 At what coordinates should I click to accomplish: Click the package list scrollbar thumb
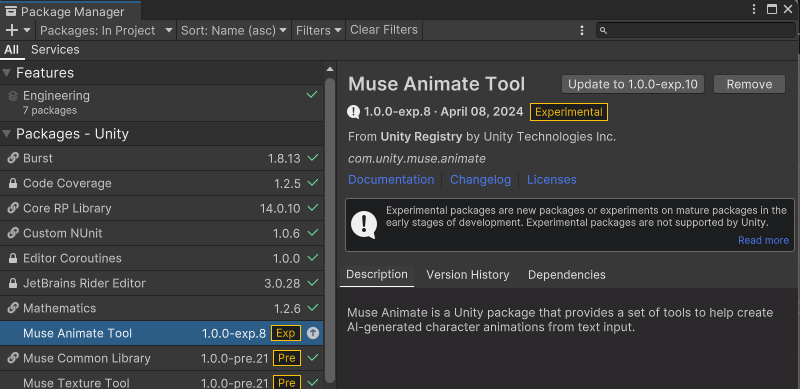click(330, 230)
